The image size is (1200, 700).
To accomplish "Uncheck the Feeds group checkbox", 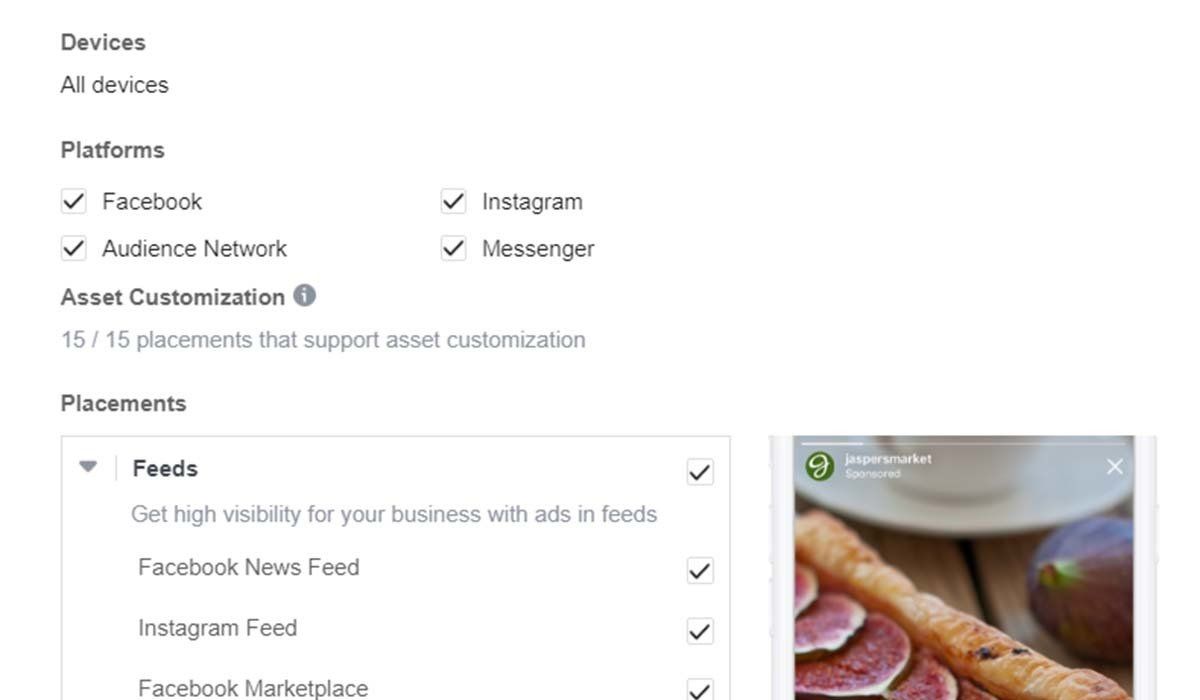I will coord(700,472).
